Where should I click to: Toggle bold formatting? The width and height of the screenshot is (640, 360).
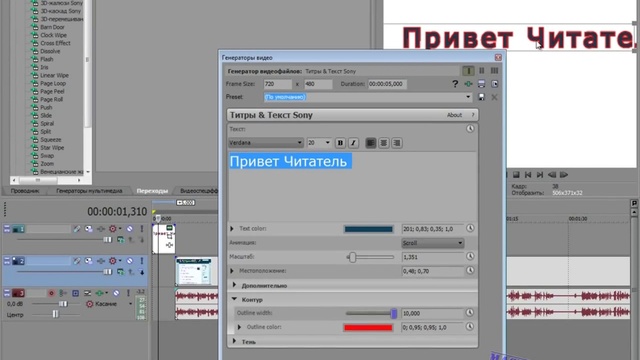[340, 143]
